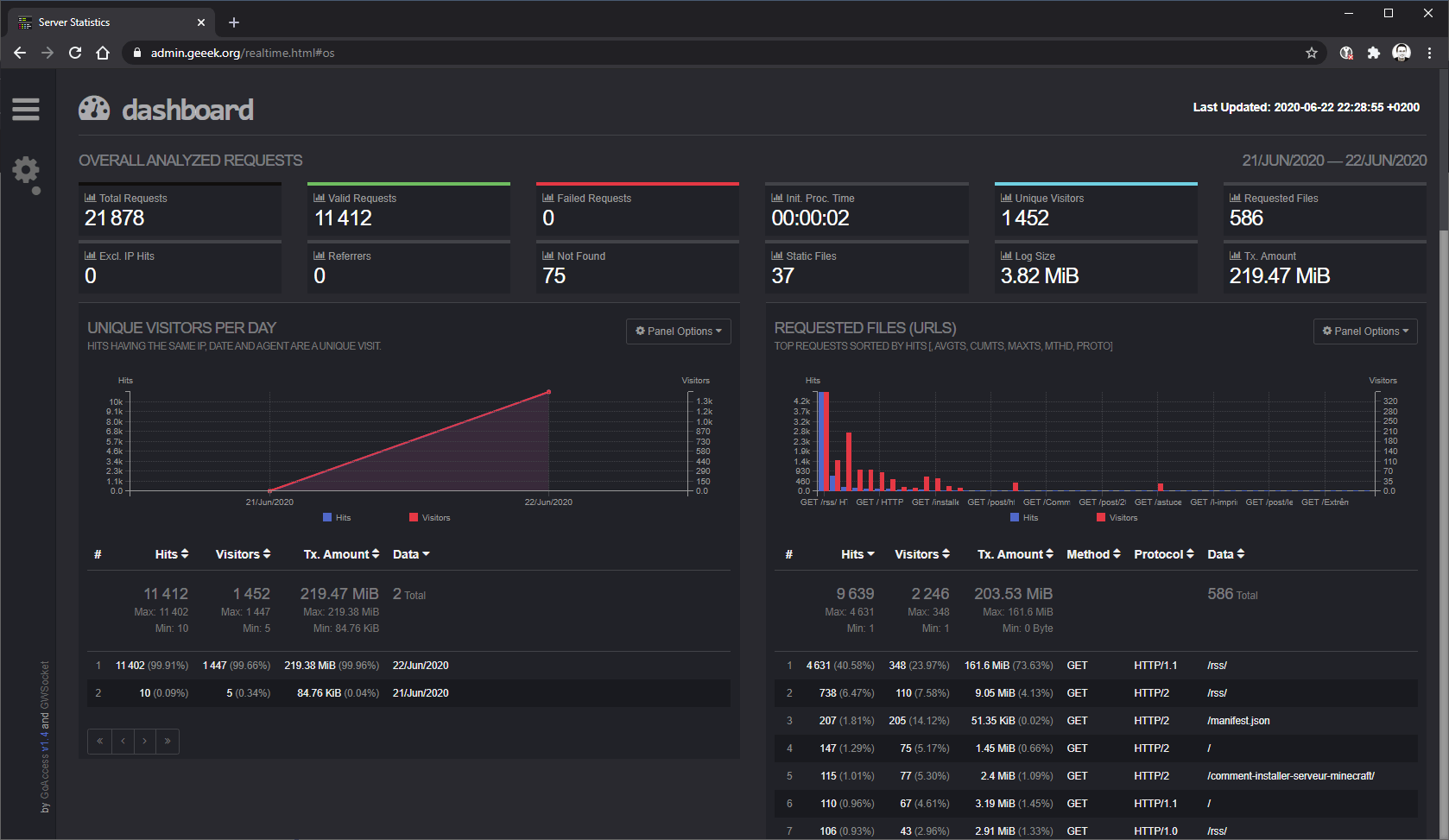1449x840 pixels.
Task: Click chart icon beside Valid Requests
Action: pyautogui.click(x=319, y=198)
